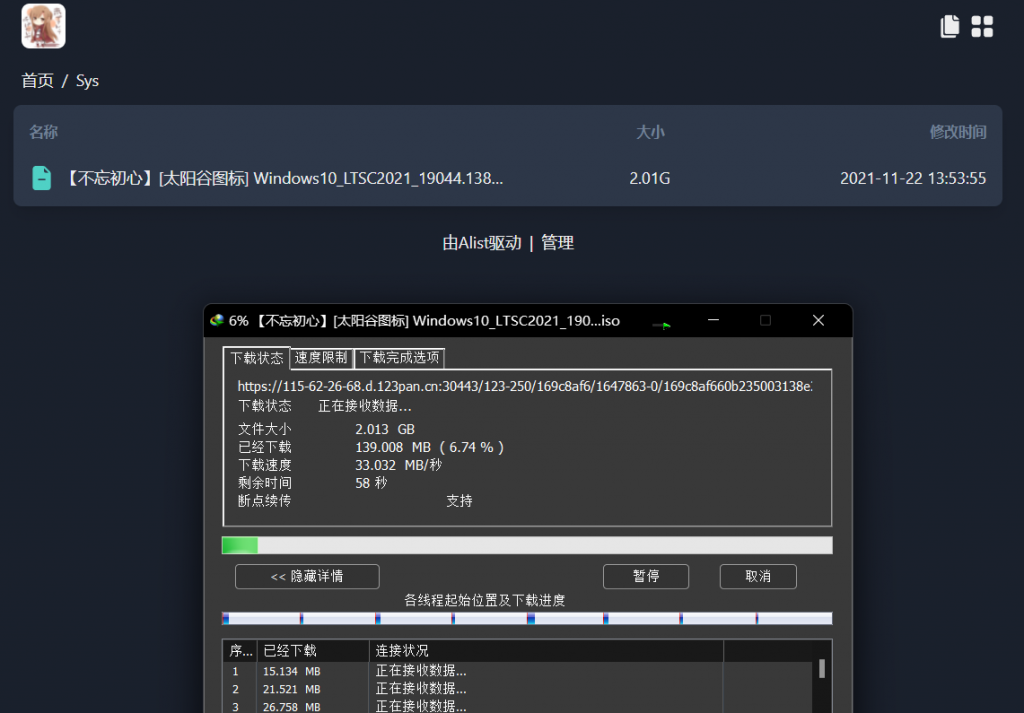1024x713 pixels.
Task: Open the 下载完成选项 tab
Action: pos(399,357)
